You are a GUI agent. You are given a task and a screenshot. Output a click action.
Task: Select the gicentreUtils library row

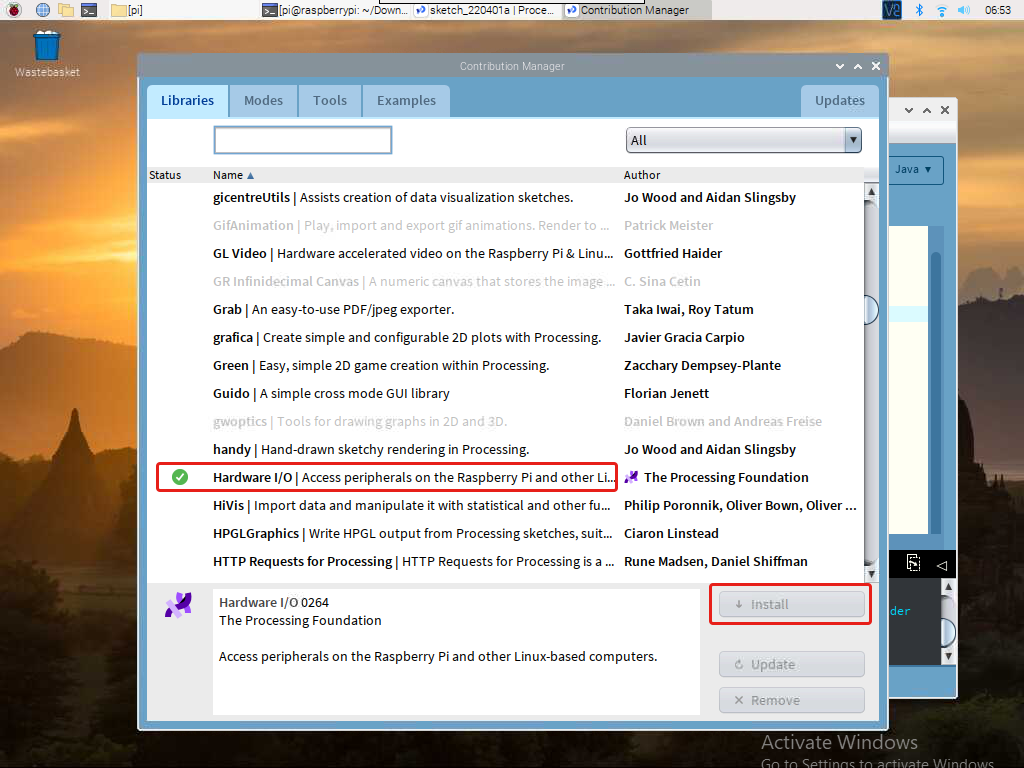505,197
